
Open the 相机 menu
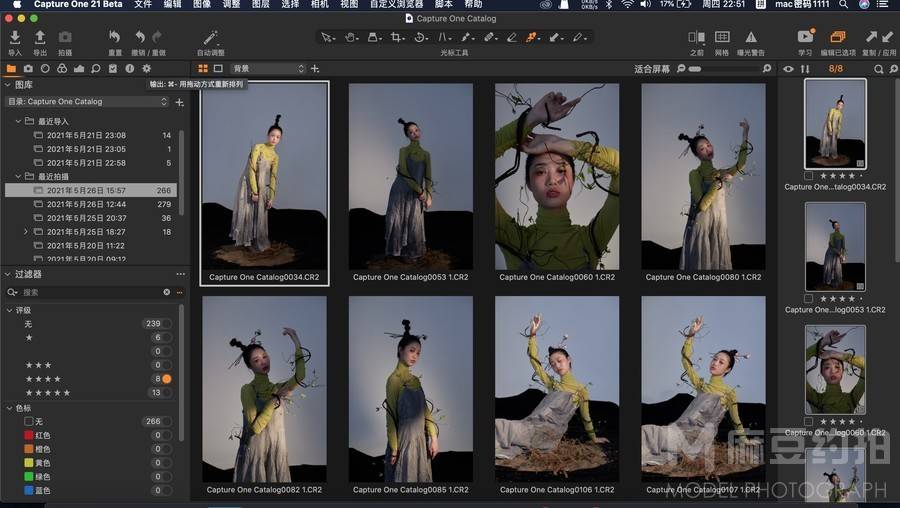click(x=320, y=5)
